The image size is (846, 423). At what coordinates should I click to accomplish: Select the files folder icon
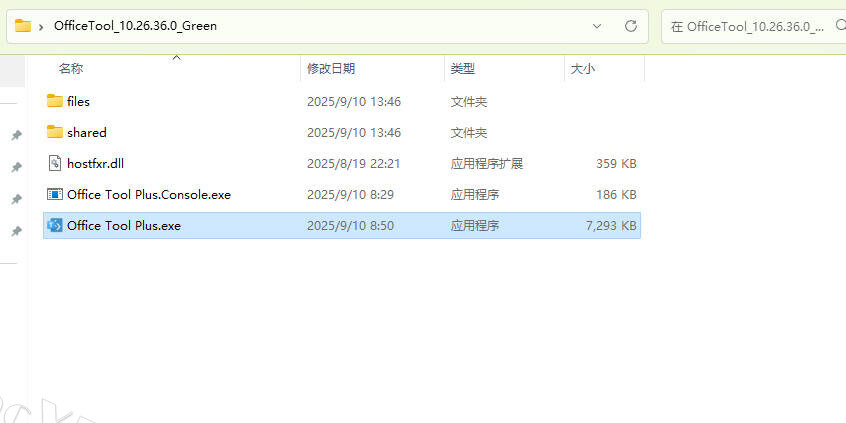coord(54,101)
